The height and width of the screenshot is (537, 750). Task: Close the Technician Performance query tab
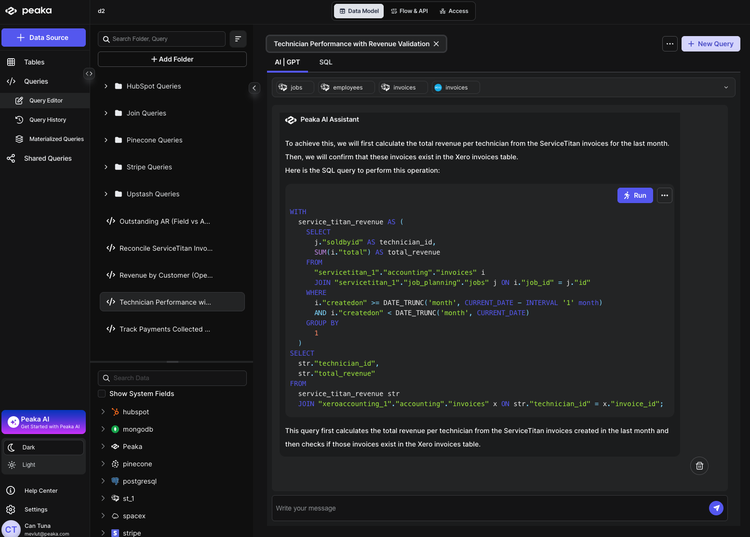[436, 44]
